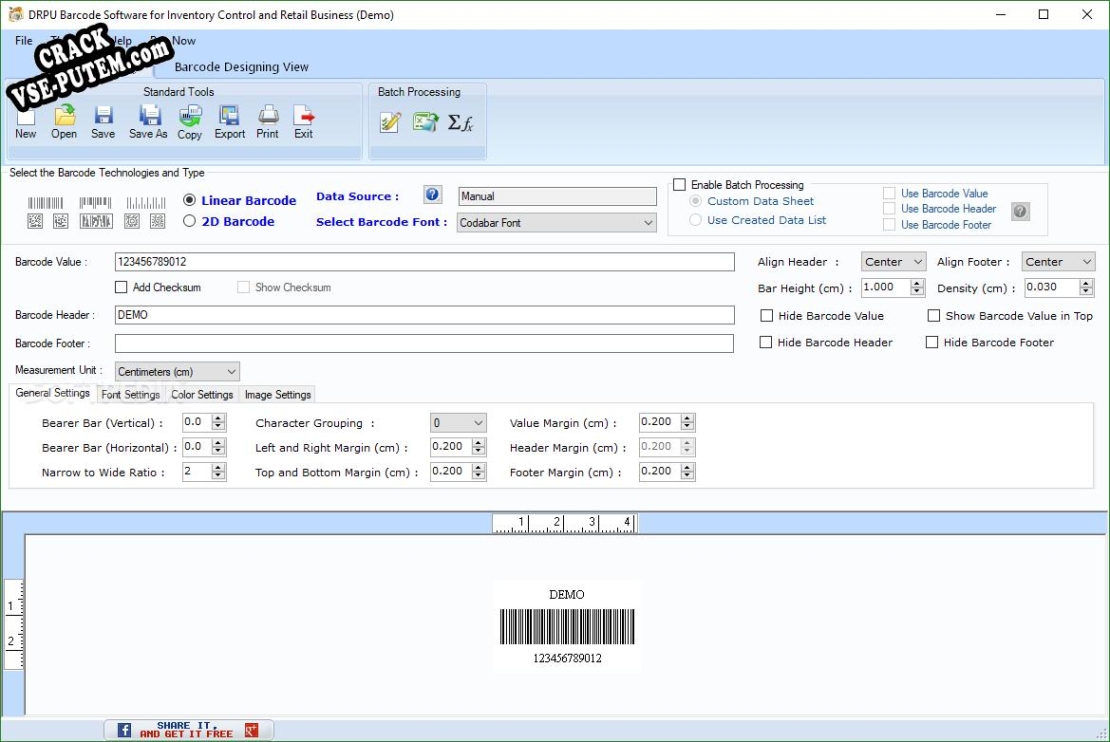Open the File menu
This screenshot has width=1110, height=742.
[23, 40]
